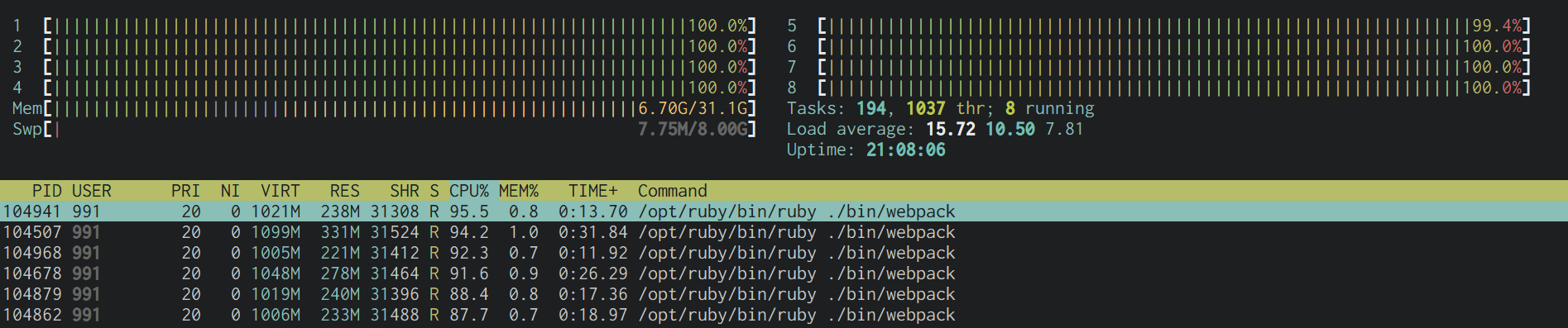
Task: Click the S state column header
Action: 434,191
